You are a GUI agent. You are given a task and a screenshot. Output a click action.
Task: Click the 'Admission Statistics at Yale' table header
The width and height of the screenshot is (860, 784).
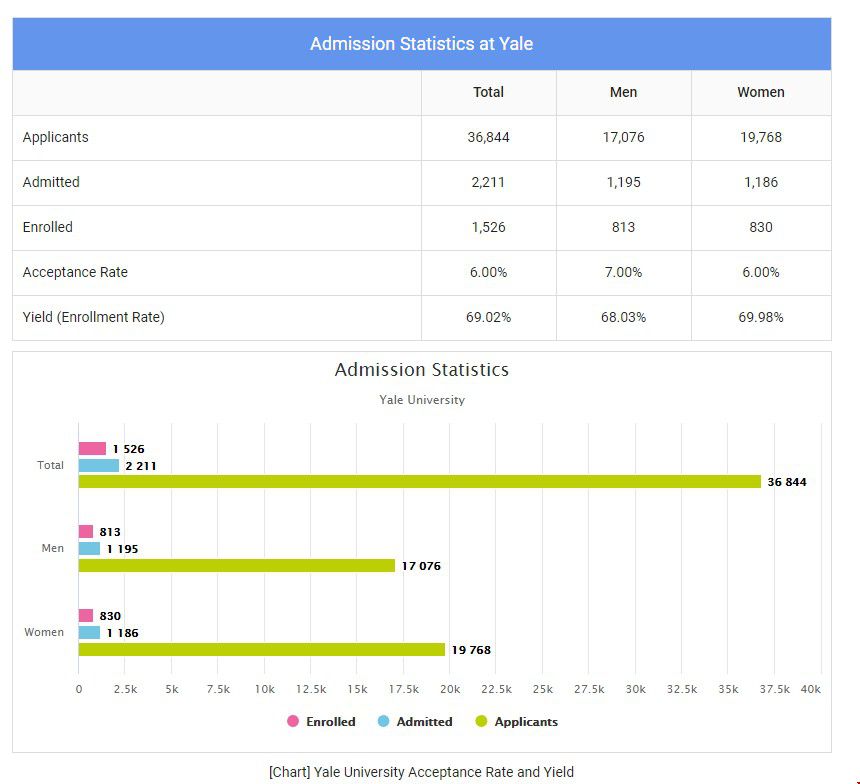(422, 44)
